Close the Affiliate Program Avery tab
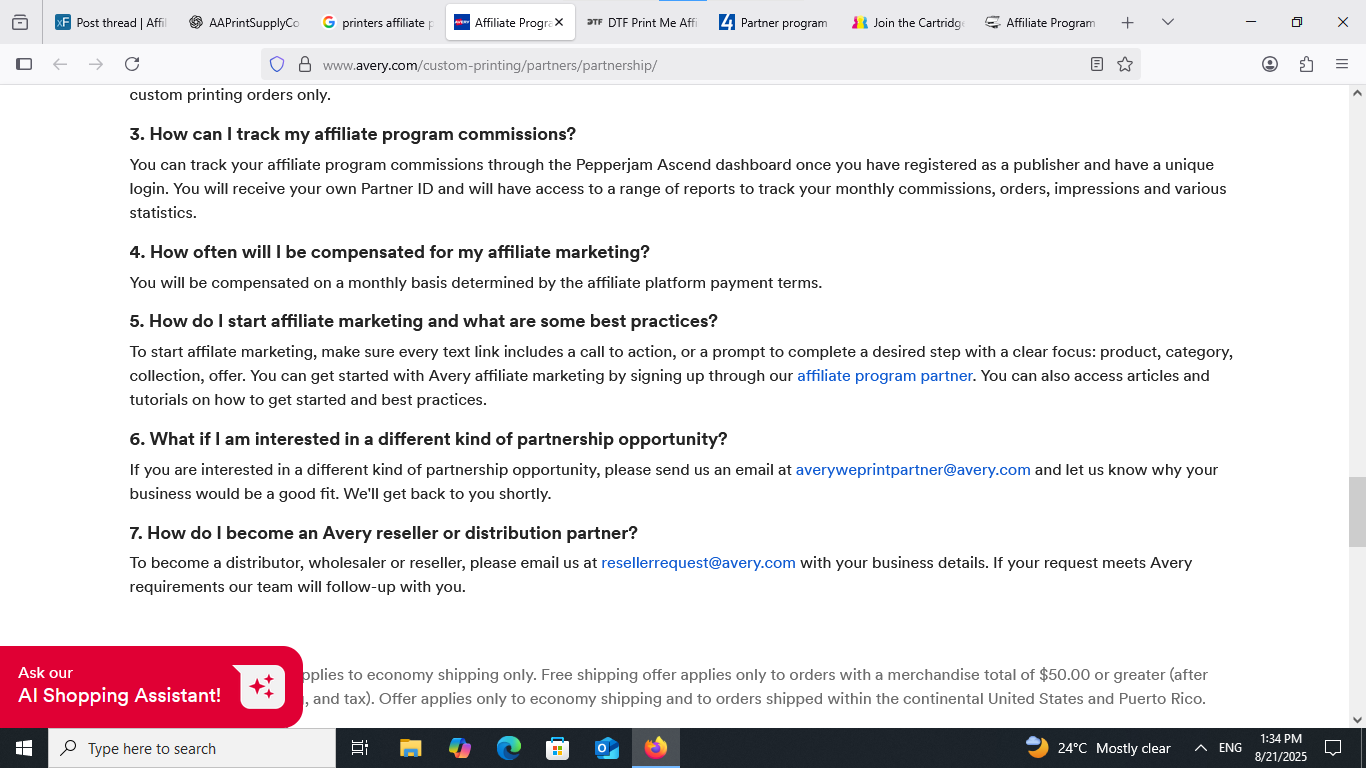The height and width of the screenshot is (768, 1366). (x=559, y=22)
